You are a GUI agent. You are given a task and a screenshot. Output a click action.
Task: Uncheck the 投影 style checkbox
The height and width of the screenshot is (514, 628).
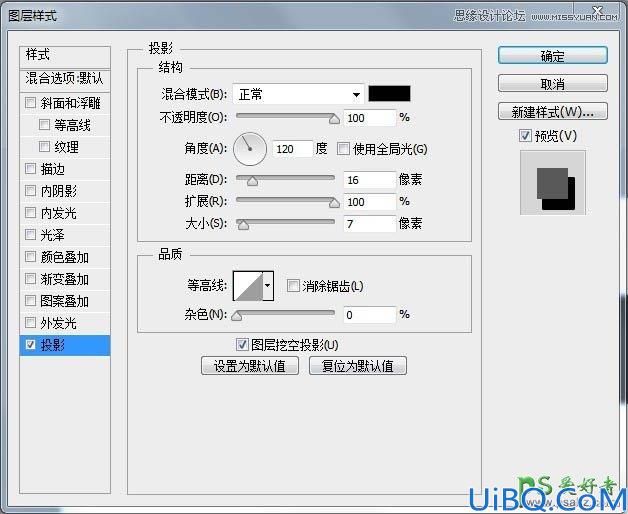[x=30, y=345]
